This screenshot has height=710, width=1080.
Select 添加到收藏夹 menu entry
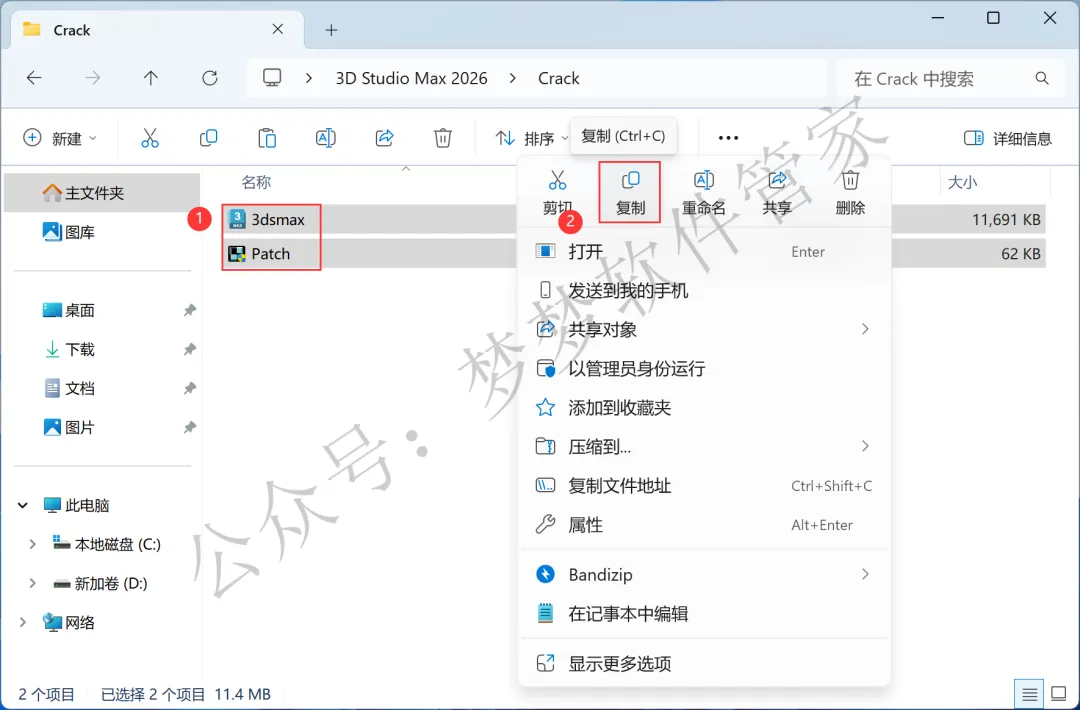(704, 408)
